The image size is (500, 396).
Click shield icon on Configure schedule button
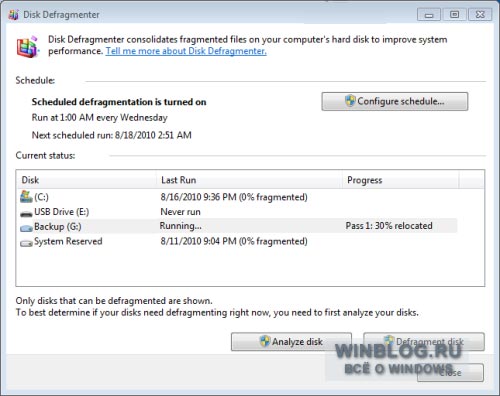pos(350,101)
